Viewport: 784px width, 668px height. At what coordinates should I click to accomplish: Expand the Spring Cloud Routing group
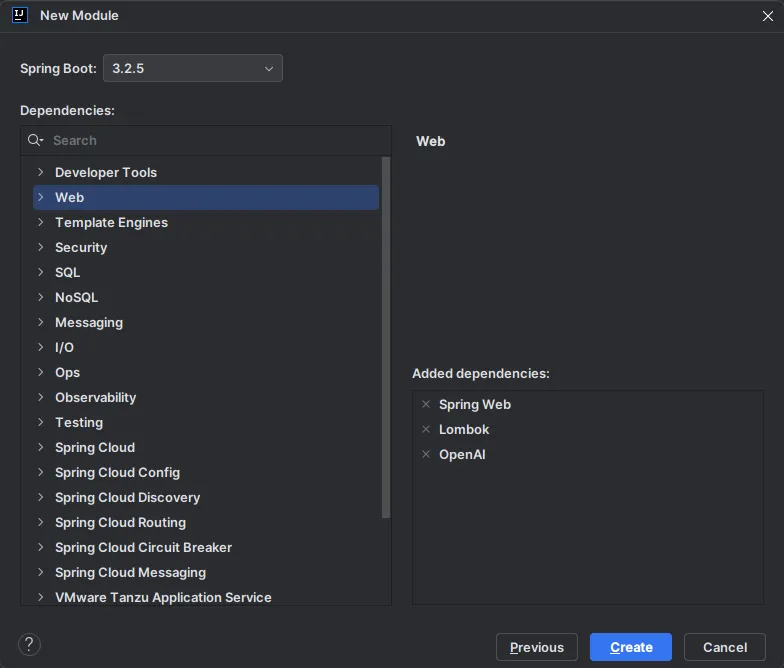pyautogui.click(x=41, y=523)
